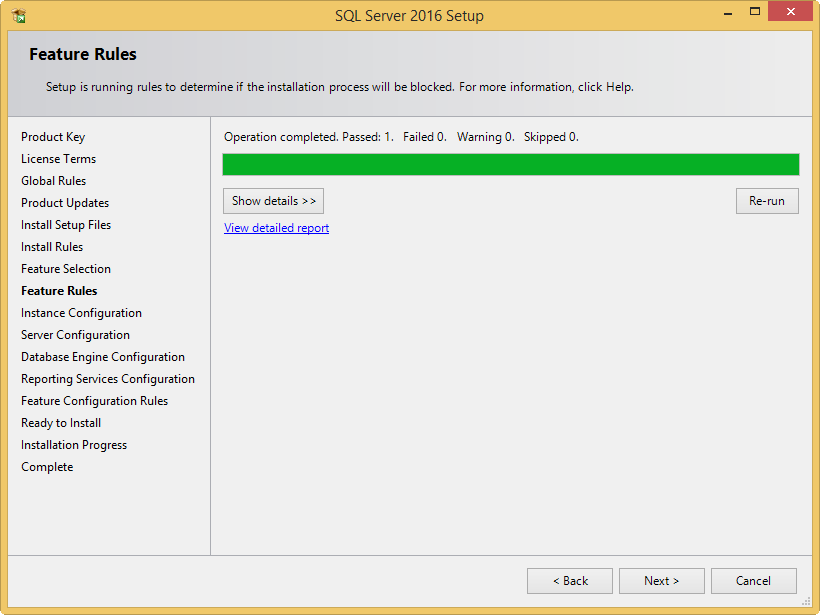
Task: Select Feature Selection step
Action: 66,269
